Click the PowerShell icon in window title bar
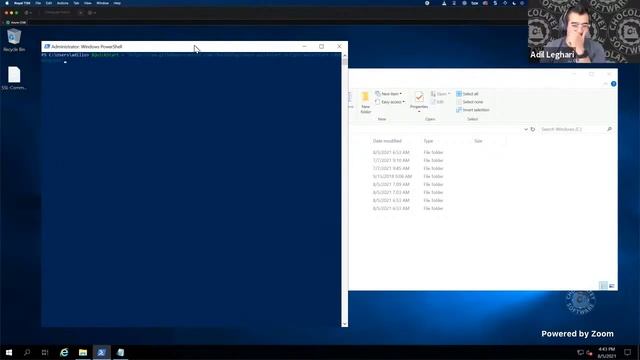640x360 pixels. click(47, 47)
